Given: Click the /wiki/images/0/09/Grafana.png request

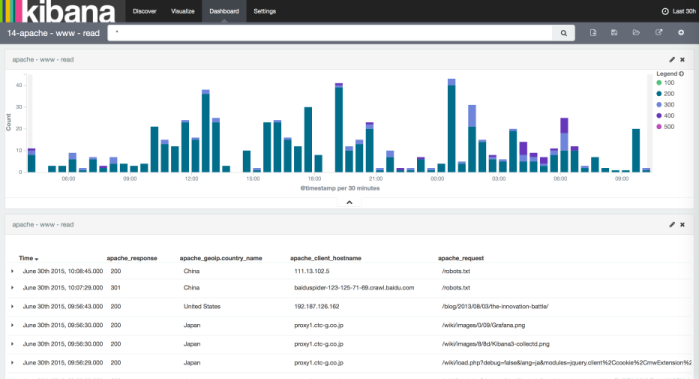Looking at the screenshot, I should pyautogui.click(x=483, y=325).
